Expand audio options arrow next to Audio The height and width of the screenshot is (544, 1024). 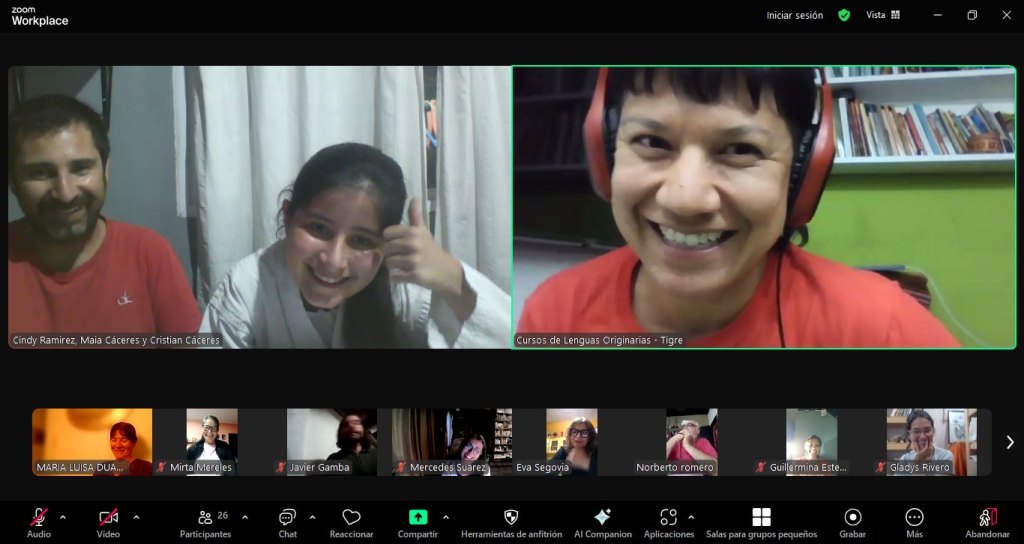pos(63,517)
